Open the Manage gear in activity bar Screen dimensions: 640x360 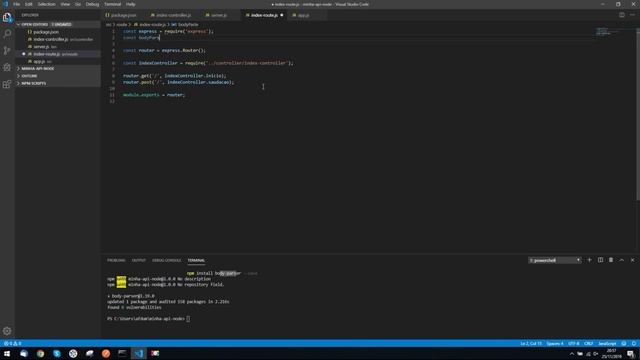tap(7, 331)
